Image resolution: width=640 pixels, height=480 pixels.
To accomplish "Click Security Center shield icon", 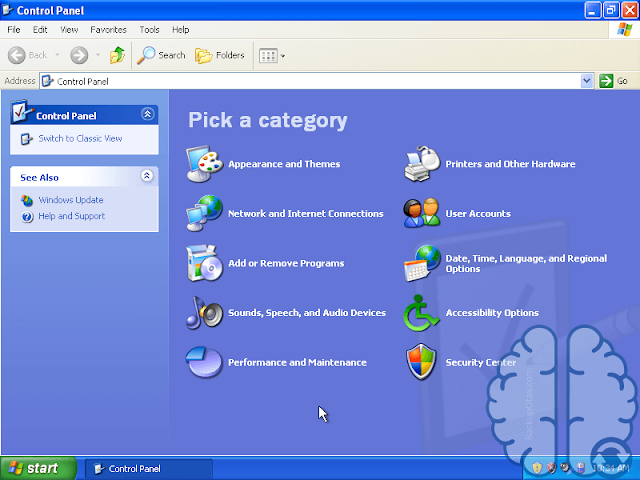I will tap(421, 362).
